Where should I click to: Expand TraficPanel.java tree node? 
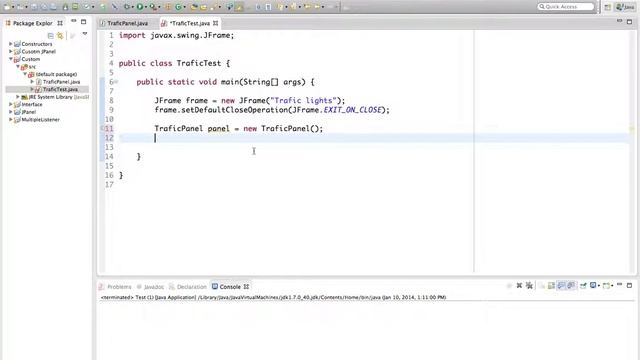(32, 82)
